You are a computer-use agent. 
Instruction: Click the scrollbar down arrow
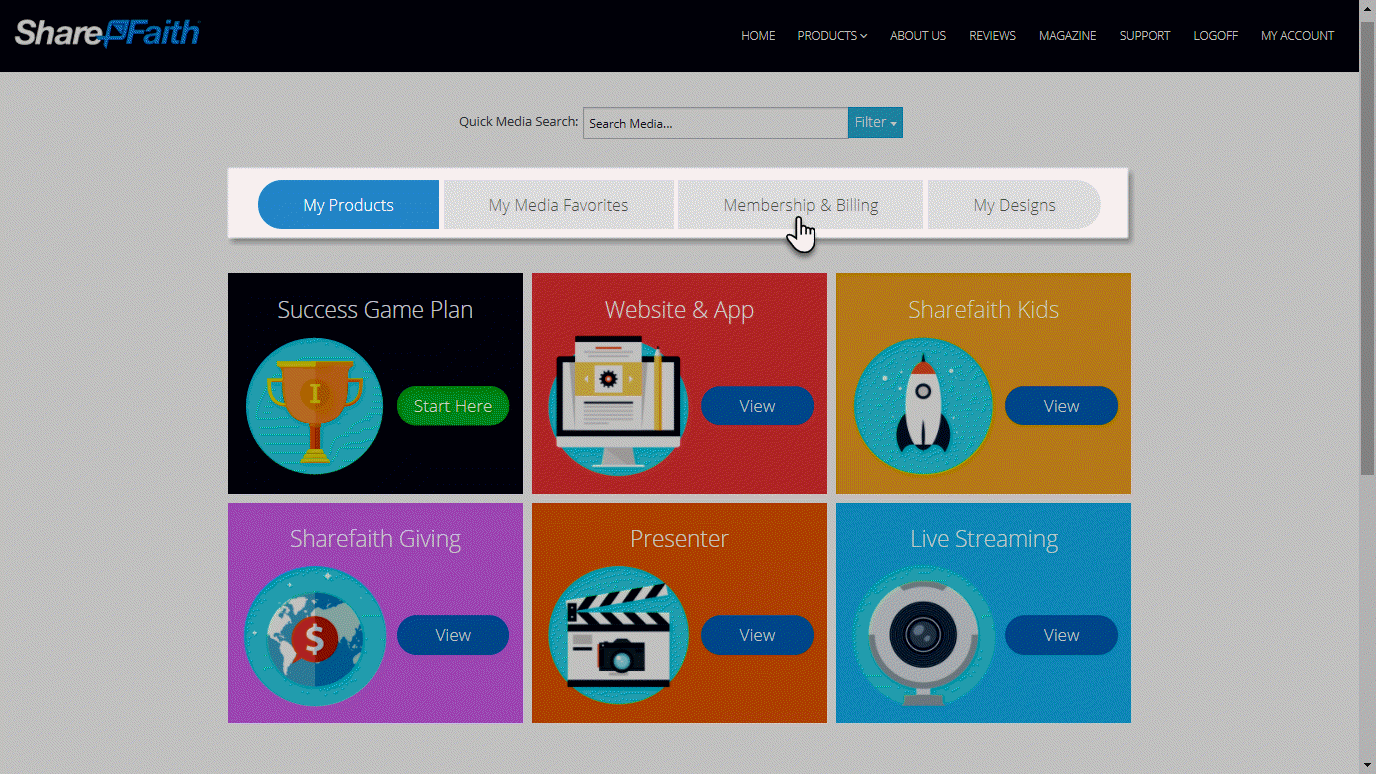coord(1367,765)
